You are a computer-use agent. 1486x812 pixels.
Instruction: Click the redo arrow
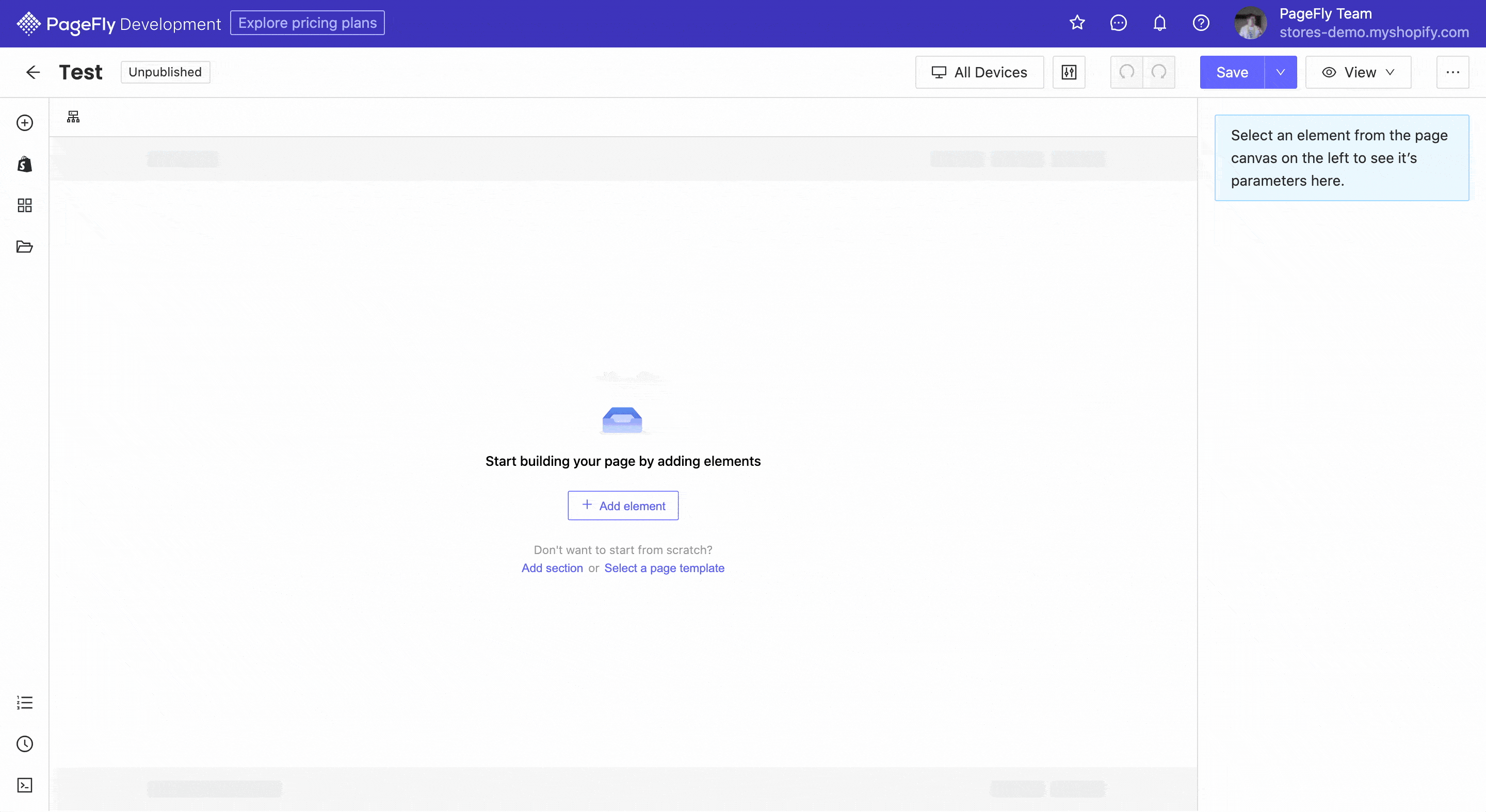click(1159, 72)
